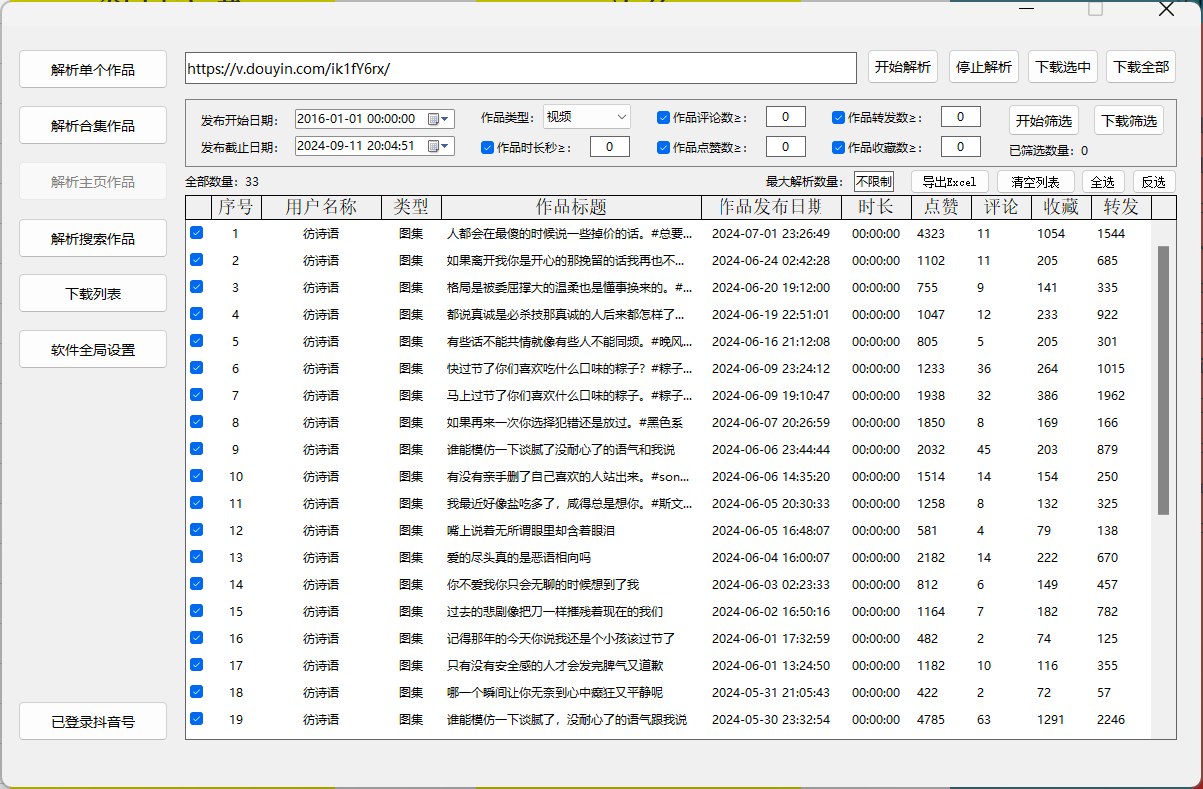
Task: Open 下载列表 from sidebar
Action: coord(93,294)
